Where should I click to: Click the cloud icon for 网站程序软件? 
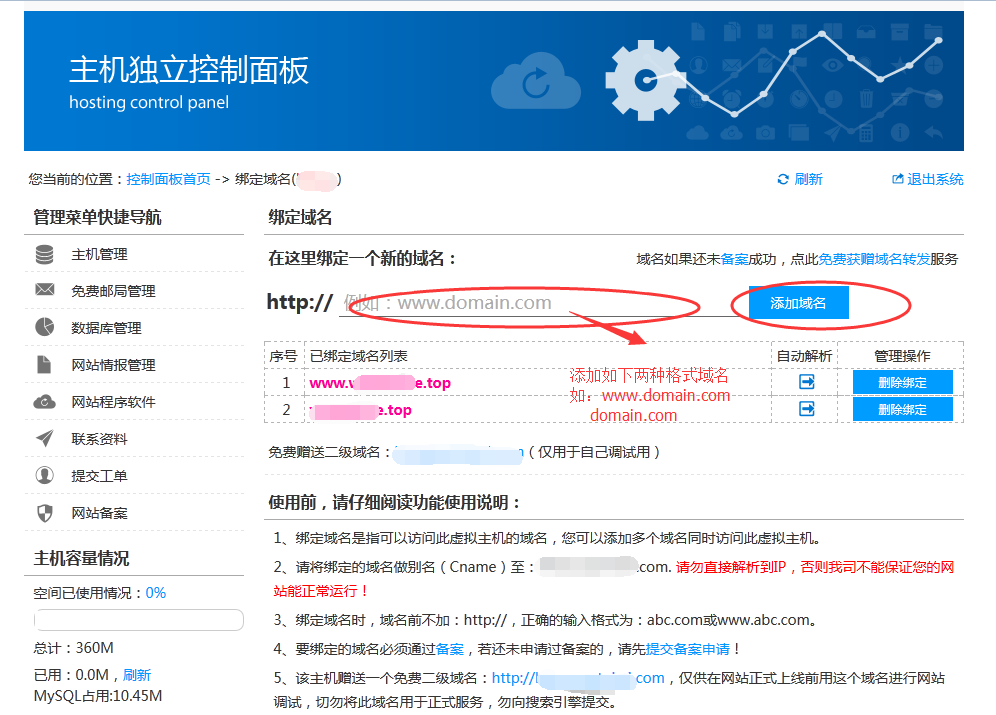click(x=44, y=402)
